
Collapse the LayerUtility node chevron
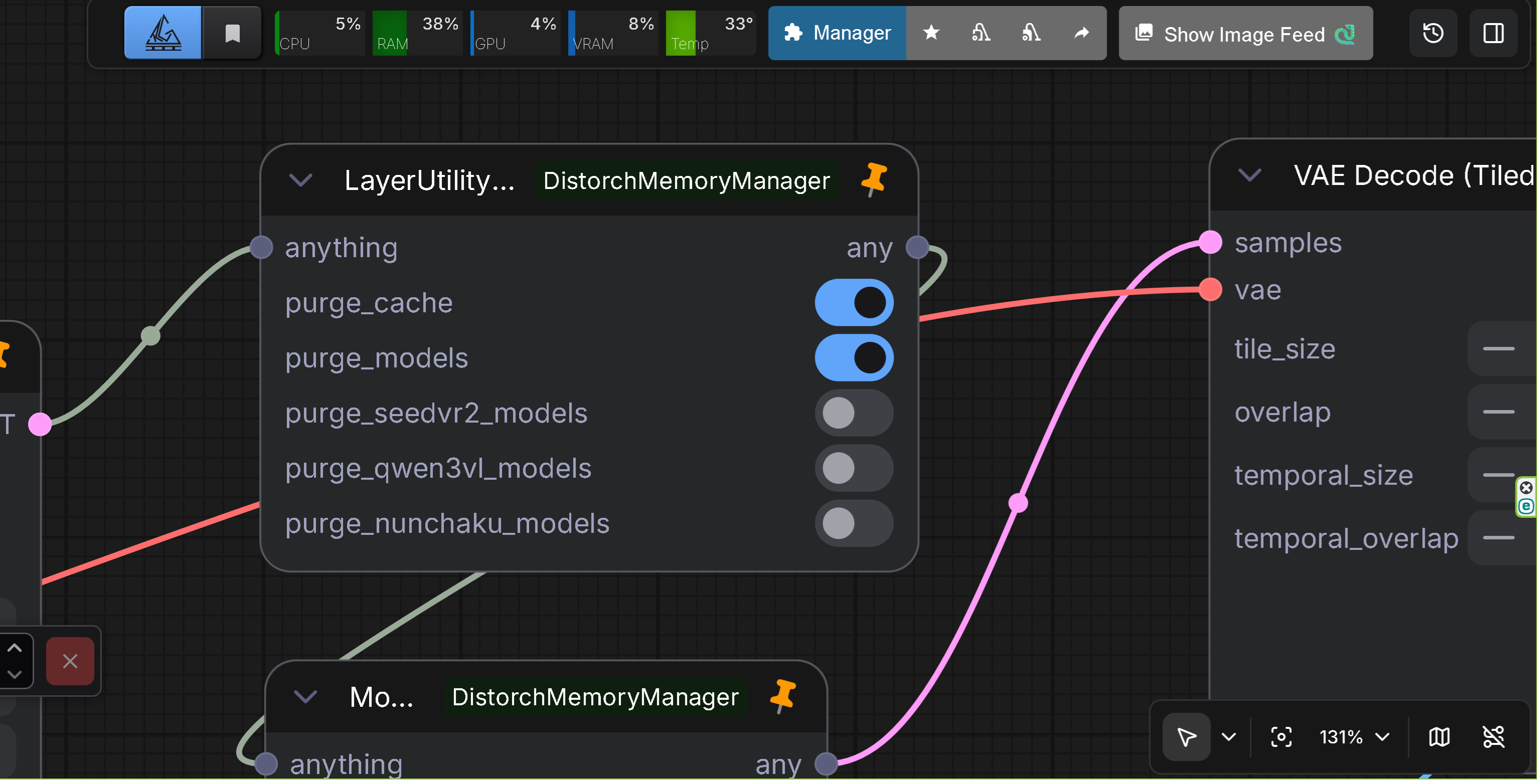pos(301,179)
